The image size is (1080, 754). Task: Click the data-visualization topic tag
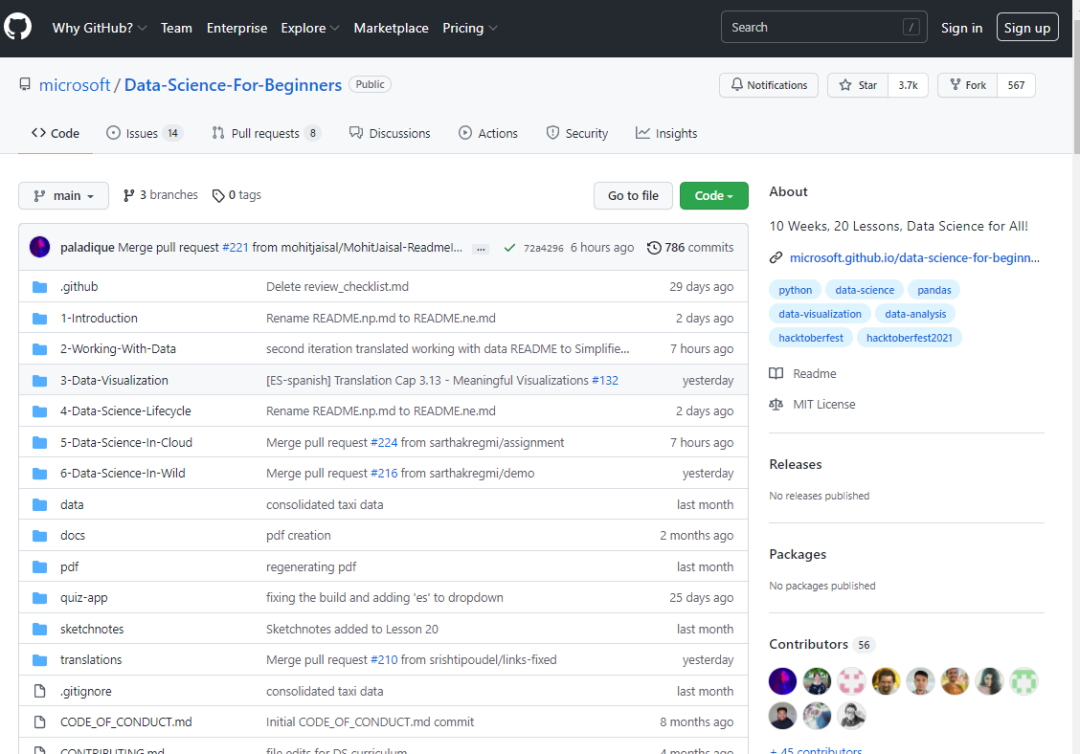pyautogui.click(x=820, y=314)
